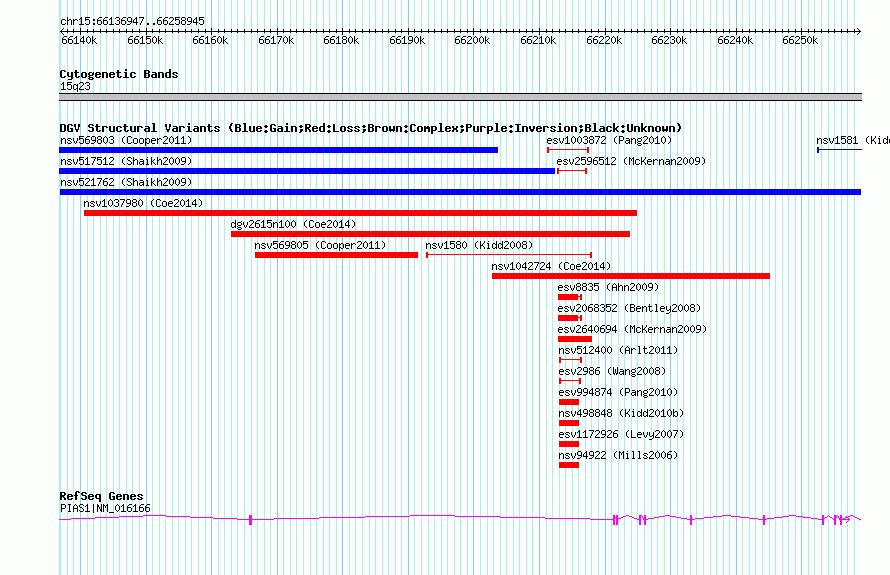Select the red nsv569805 loss bar
The height and width of the screenshot is (575, 890).
(x=337, y=255)
